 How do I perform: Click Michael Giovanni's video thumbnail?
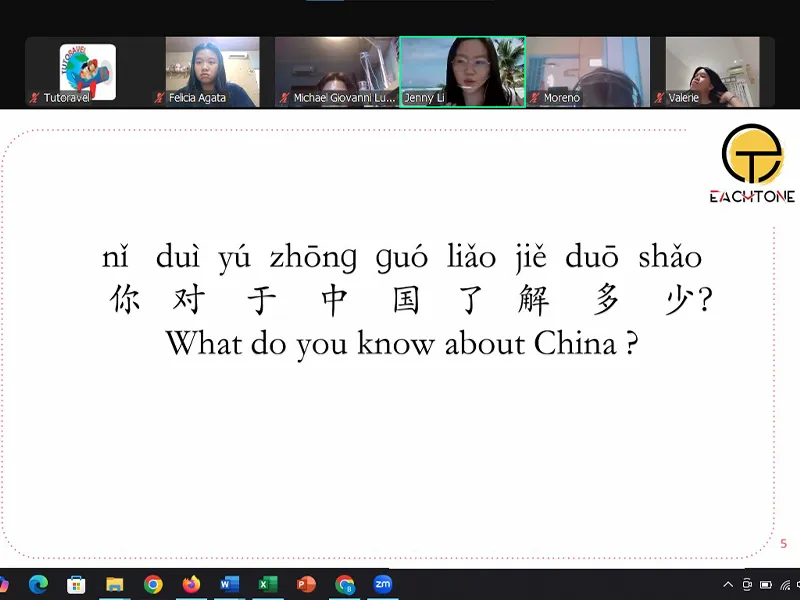tap(337, 72)
